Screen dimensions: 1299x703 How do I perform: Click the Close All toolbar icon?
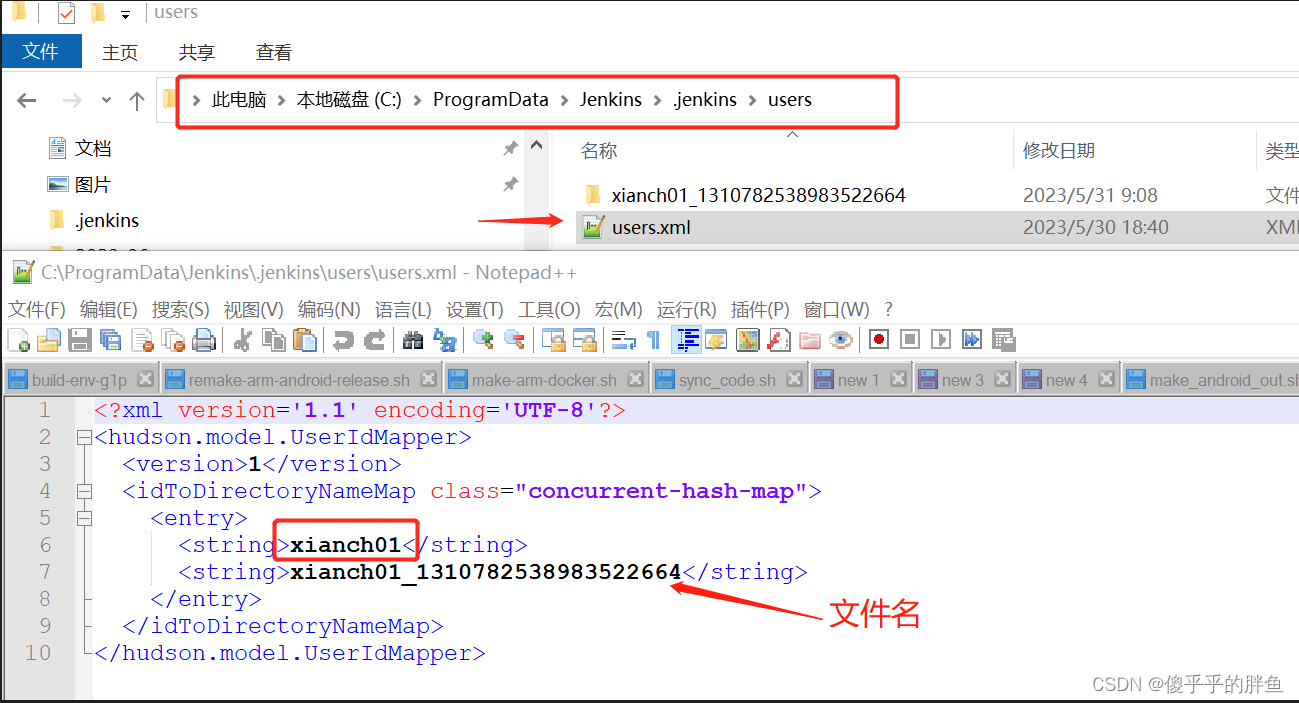173,340
